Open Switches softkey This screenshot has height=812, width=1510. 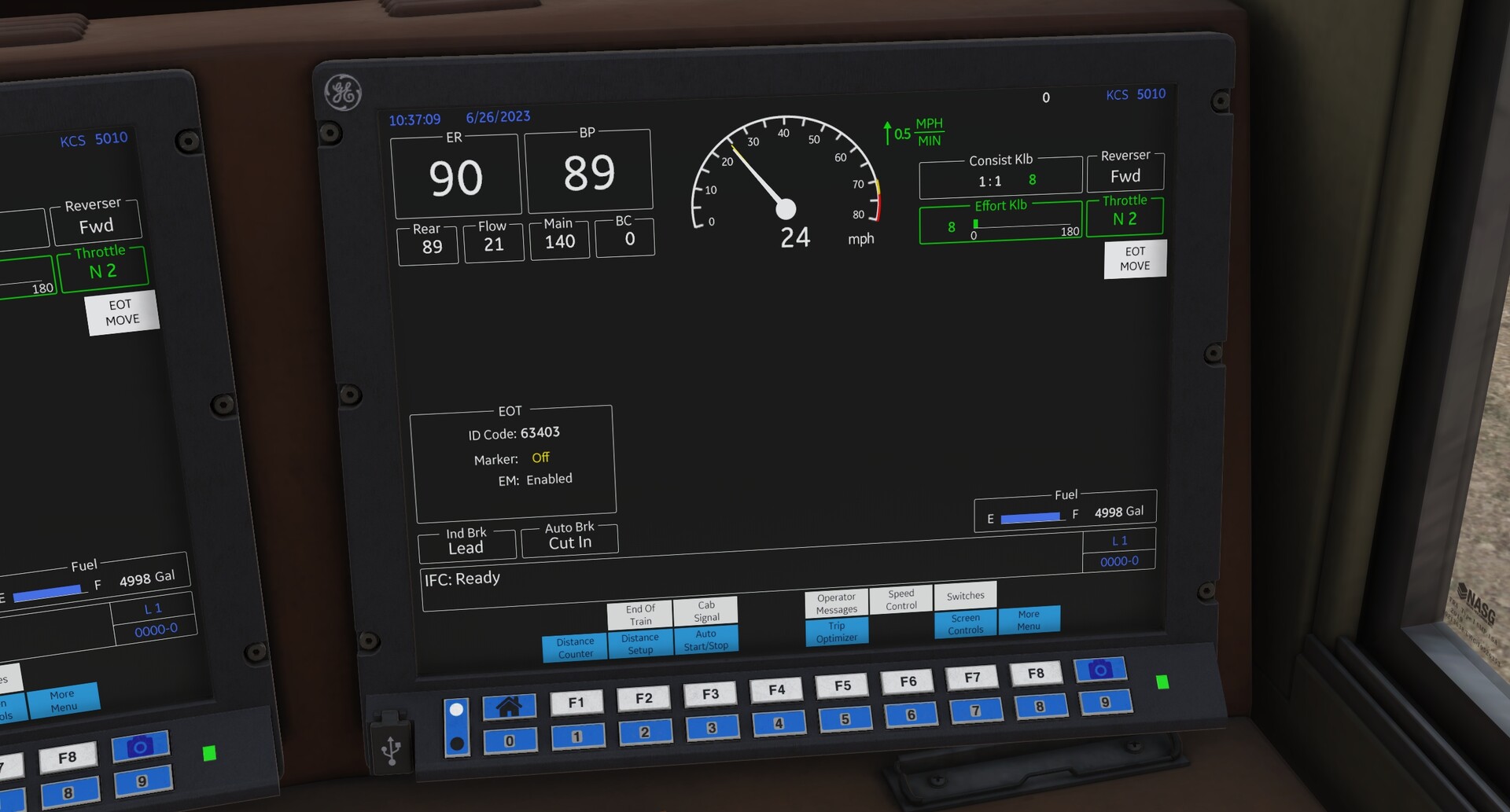965,595
